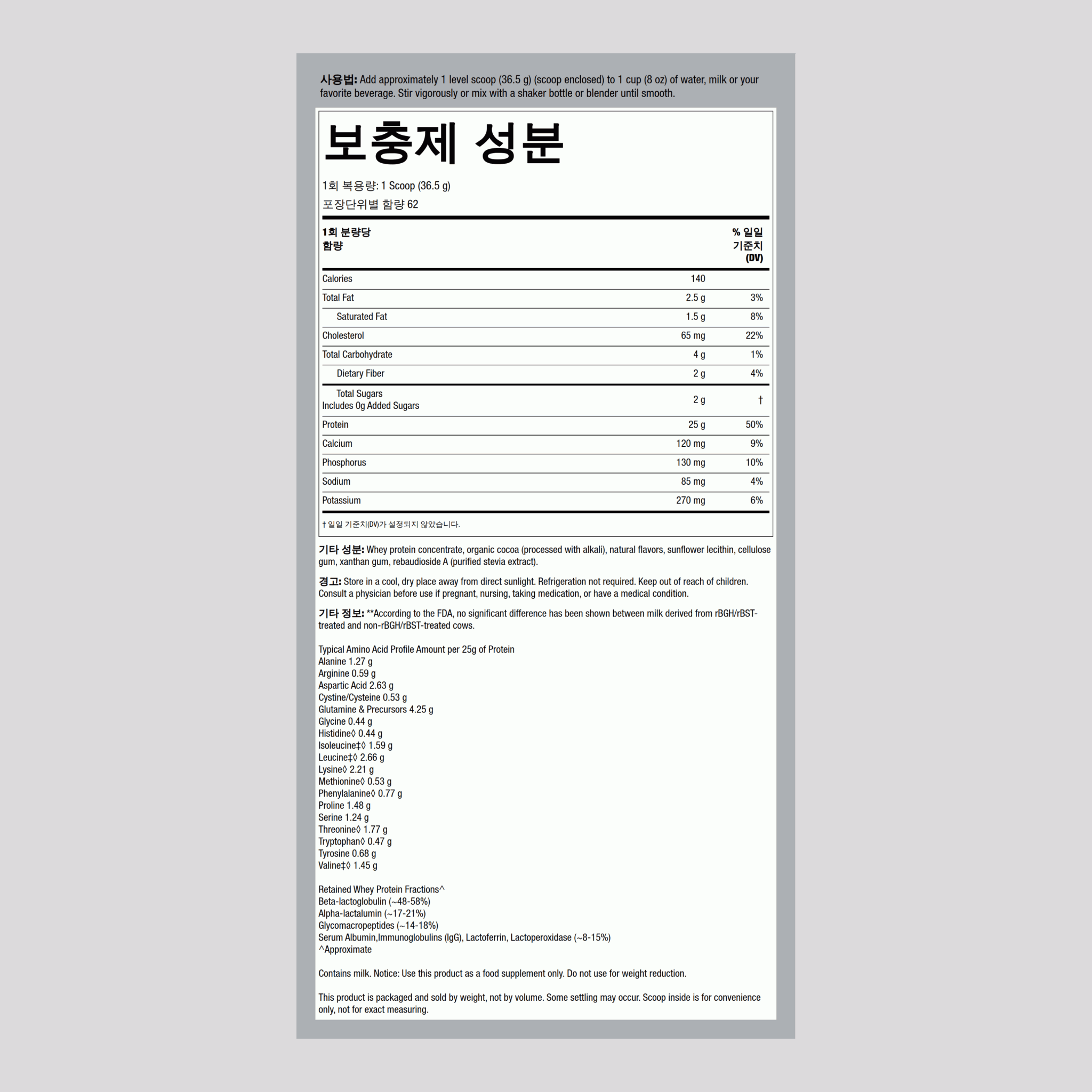
Task: Click the 'Potassium' row label
Action: pyautogui.click(x=341, y=501)
